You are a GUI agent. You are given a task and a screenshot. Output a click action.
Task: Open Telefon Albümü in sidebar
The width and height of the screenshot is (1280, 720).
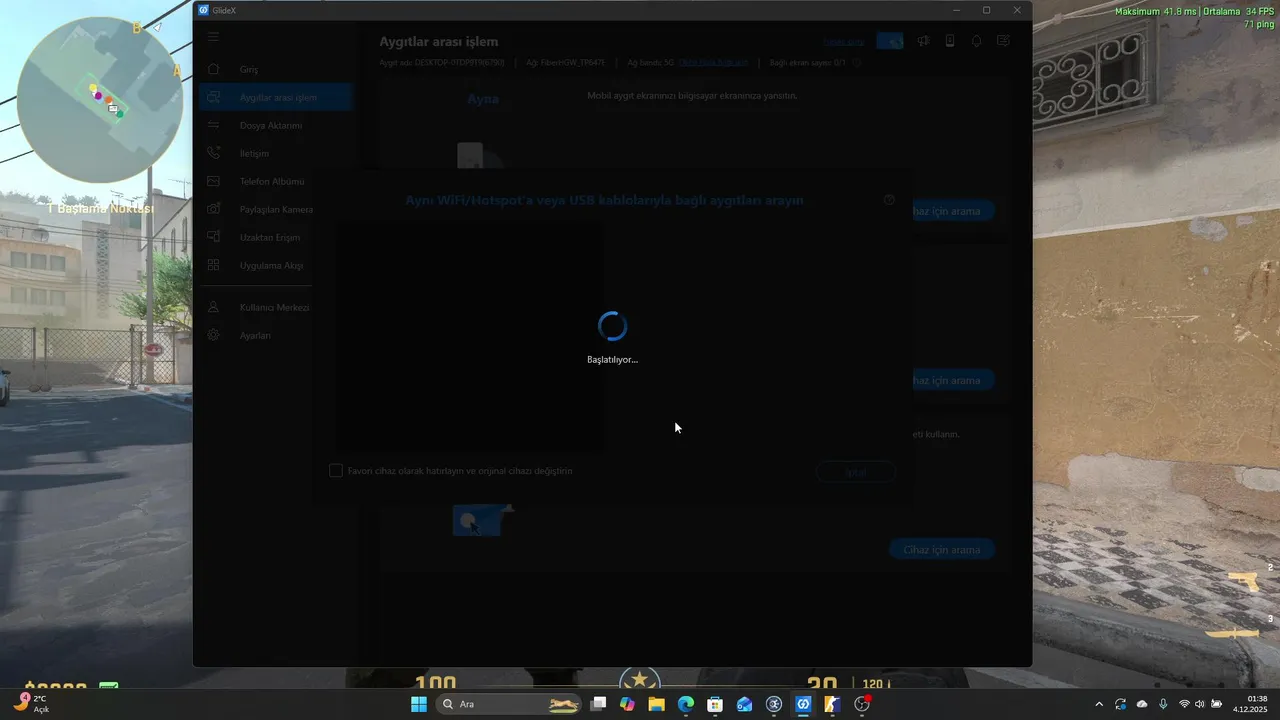tap(275, 181)
